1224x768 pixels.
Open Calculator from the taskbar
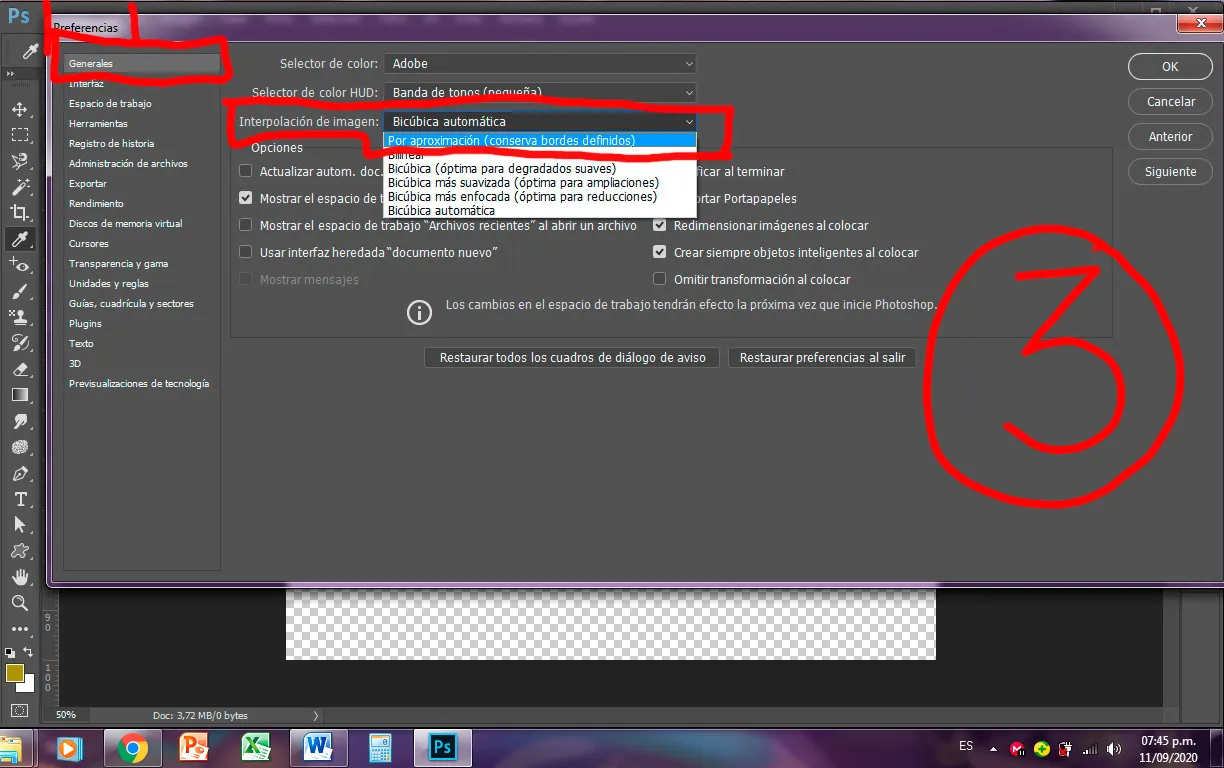tap(380, 748)
